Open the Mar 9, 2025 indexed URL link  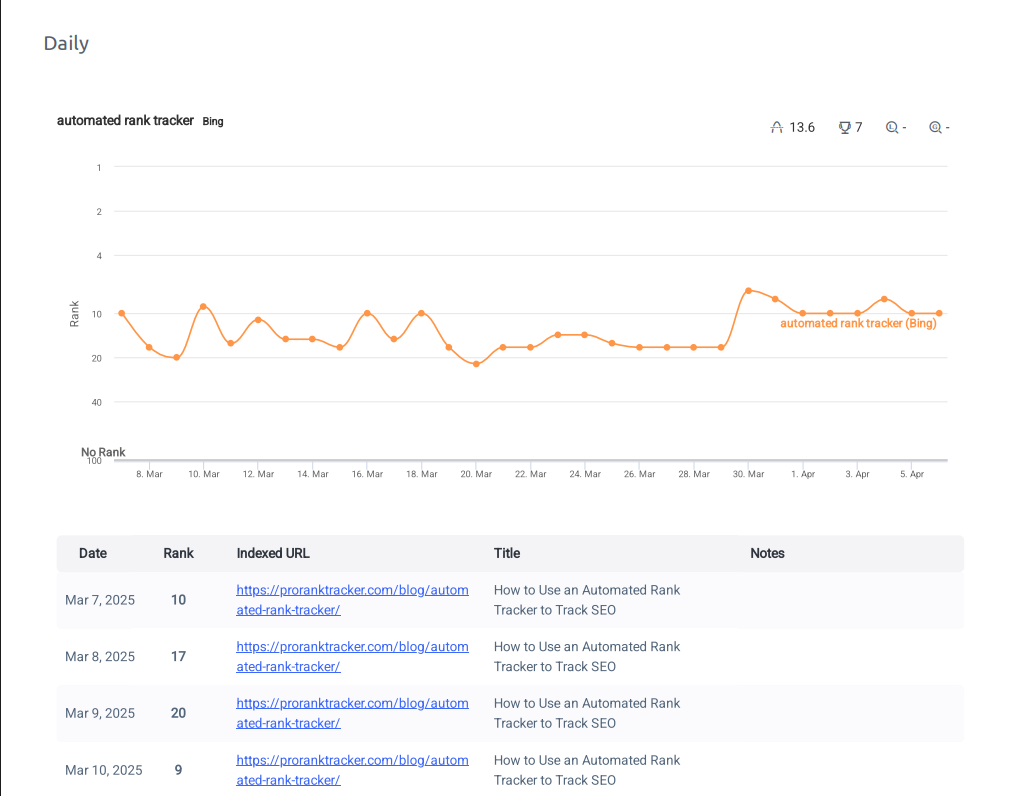[x=352, y=713]
